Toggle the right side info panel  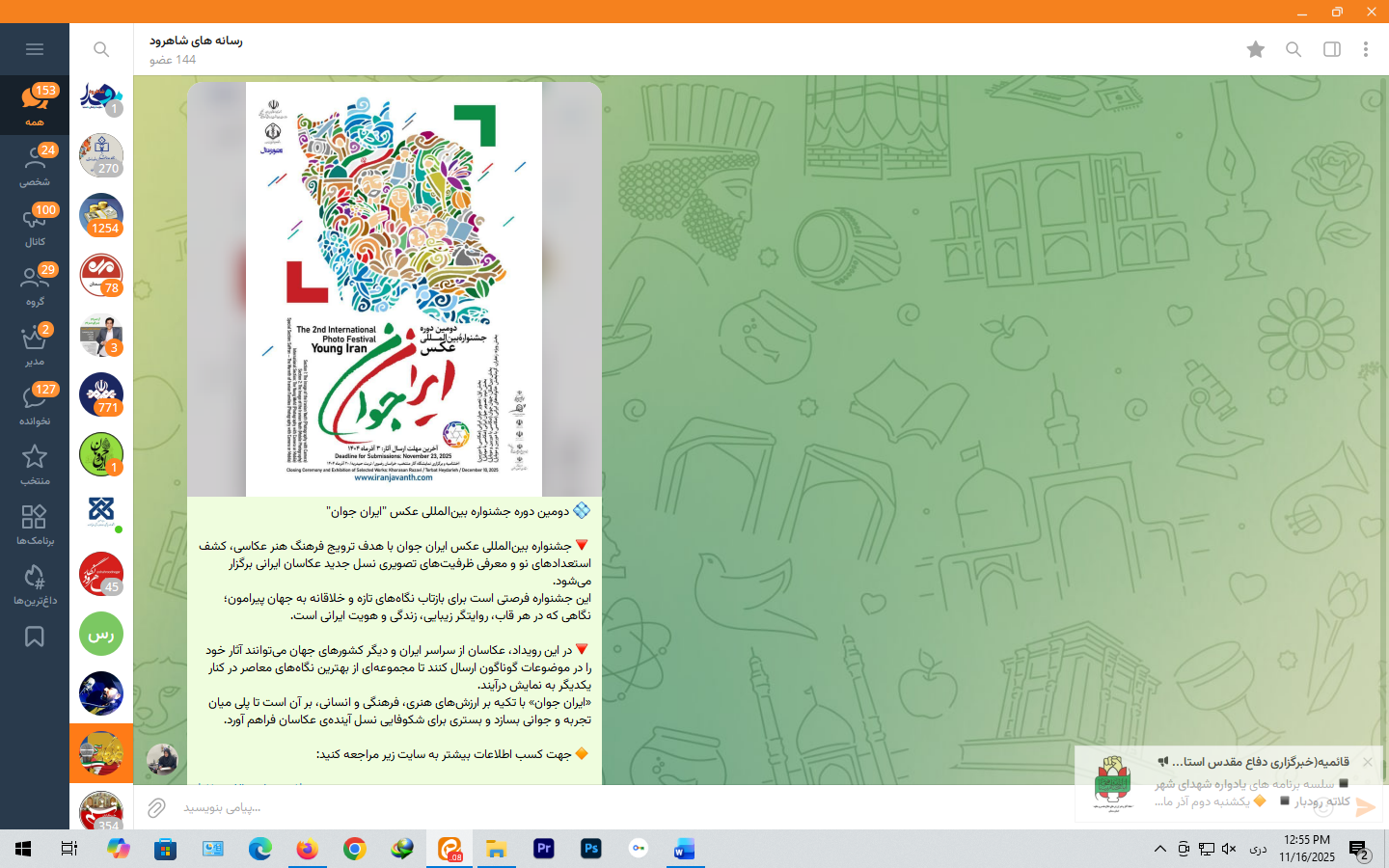click(x=1332, y=49)
